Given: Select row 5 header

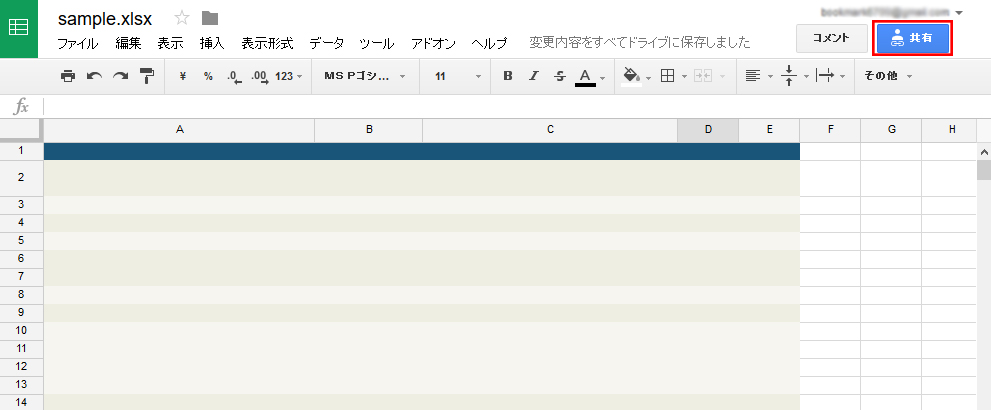Looking at the screenshot, I should (21, 241).
